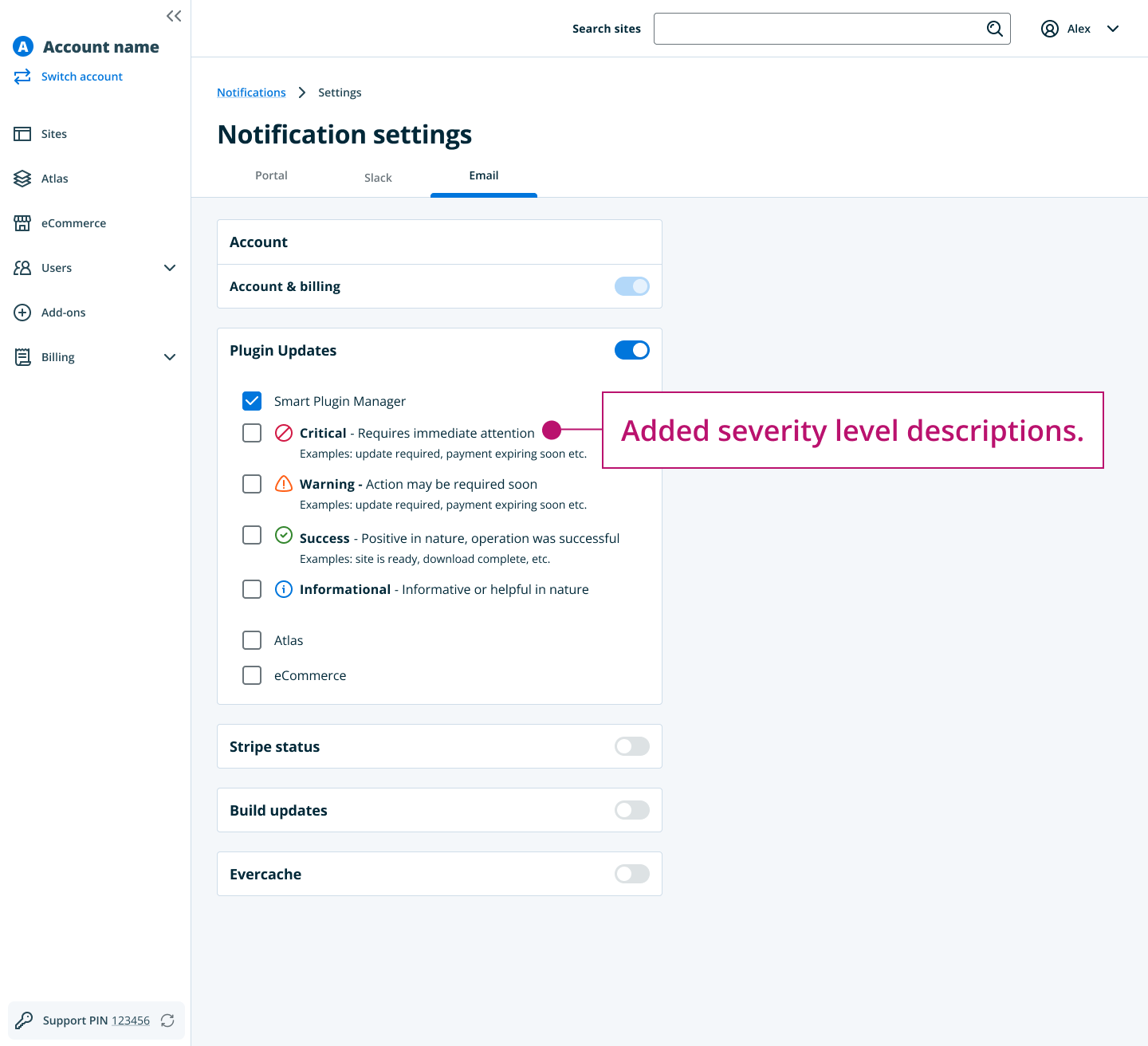1148x1046 pixels.
Task: Uncheck Smart Plugin Manager checkbox
Action: click(x=252, y=401)
